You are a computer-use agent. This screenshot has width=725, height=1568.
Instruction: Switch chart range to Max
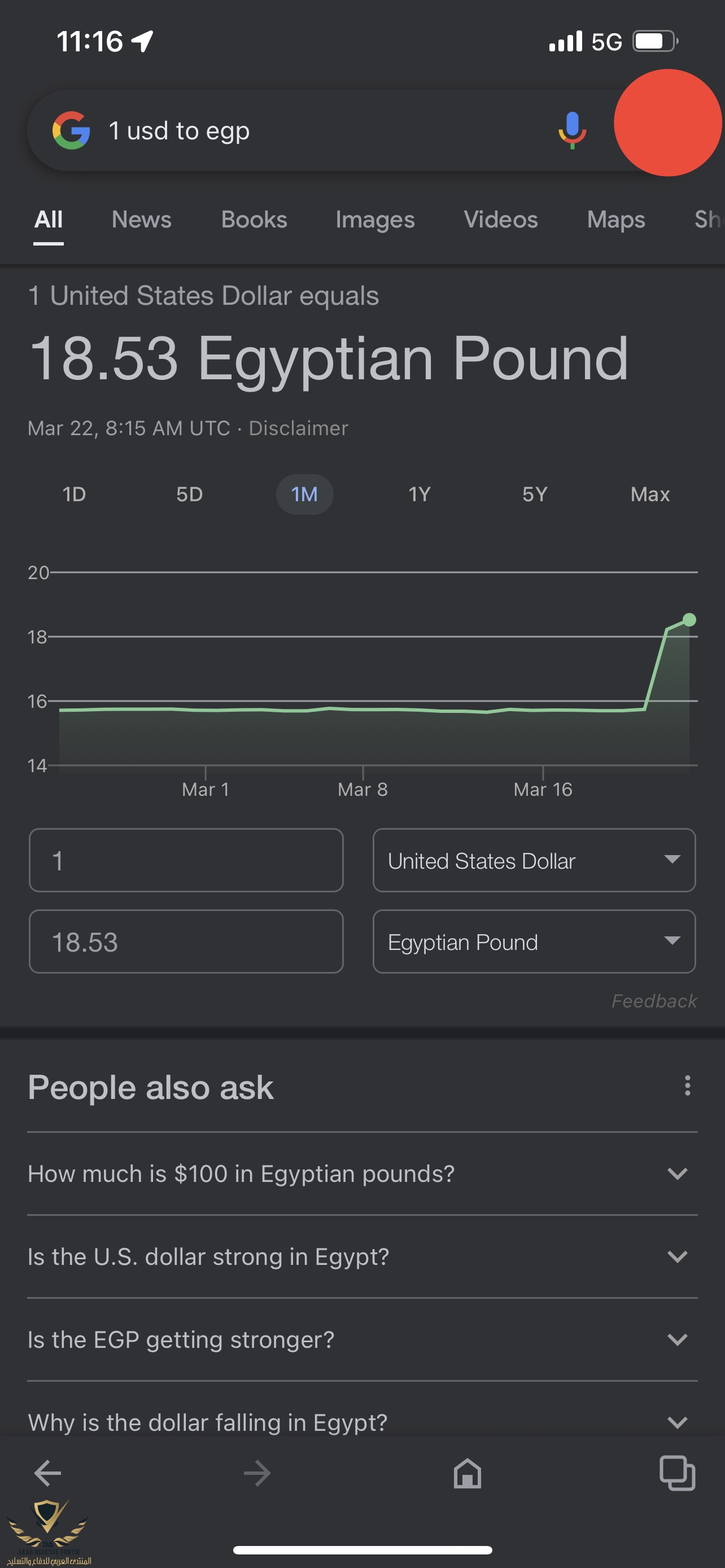click(x=649, y=494)
